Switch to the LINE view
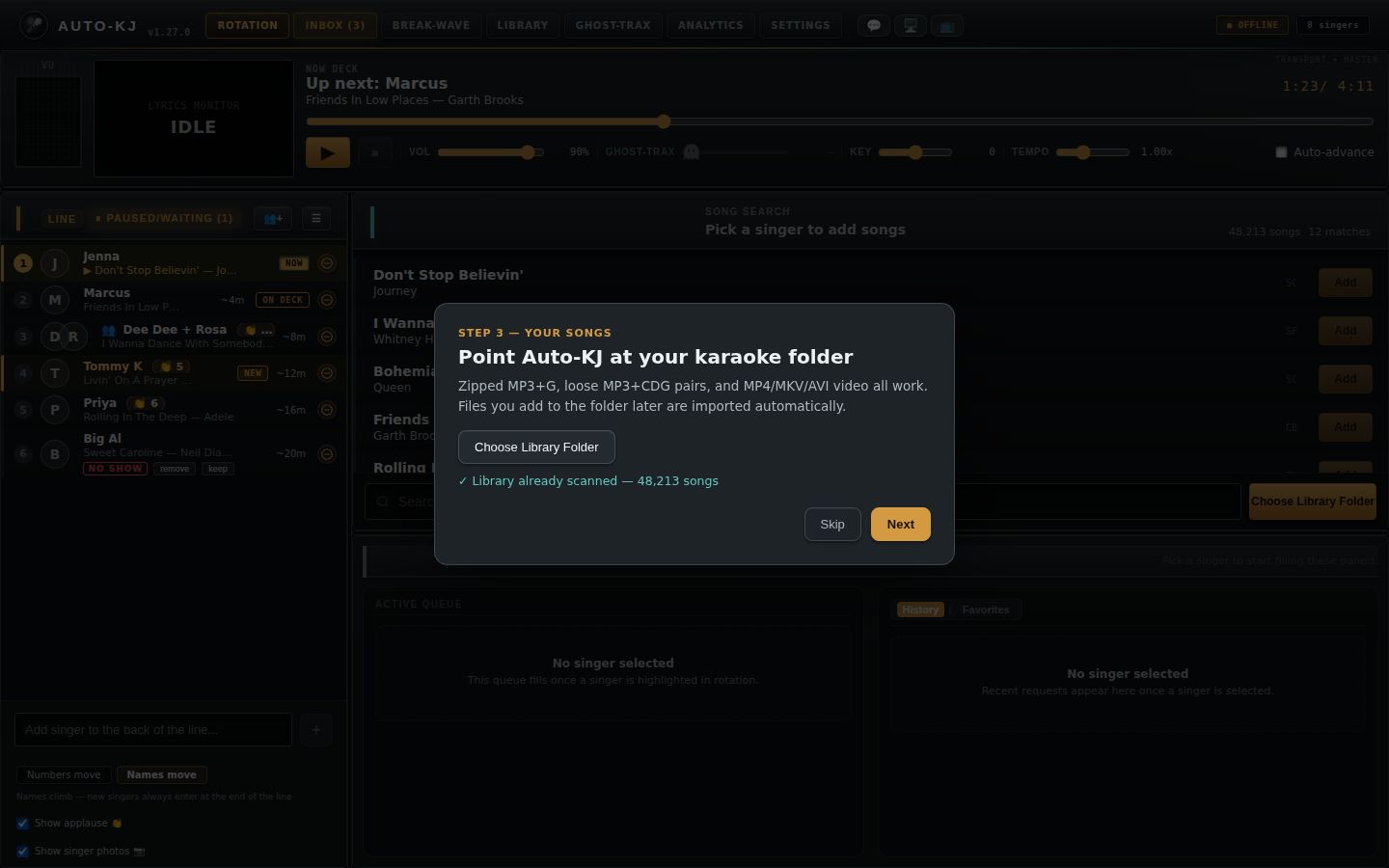Viewport: 1389px width, 868px height. 62,219
